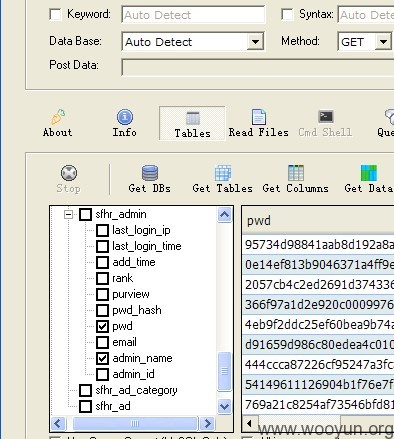Select the row starting 95734d98841aab8d192a8

point(318,245)
